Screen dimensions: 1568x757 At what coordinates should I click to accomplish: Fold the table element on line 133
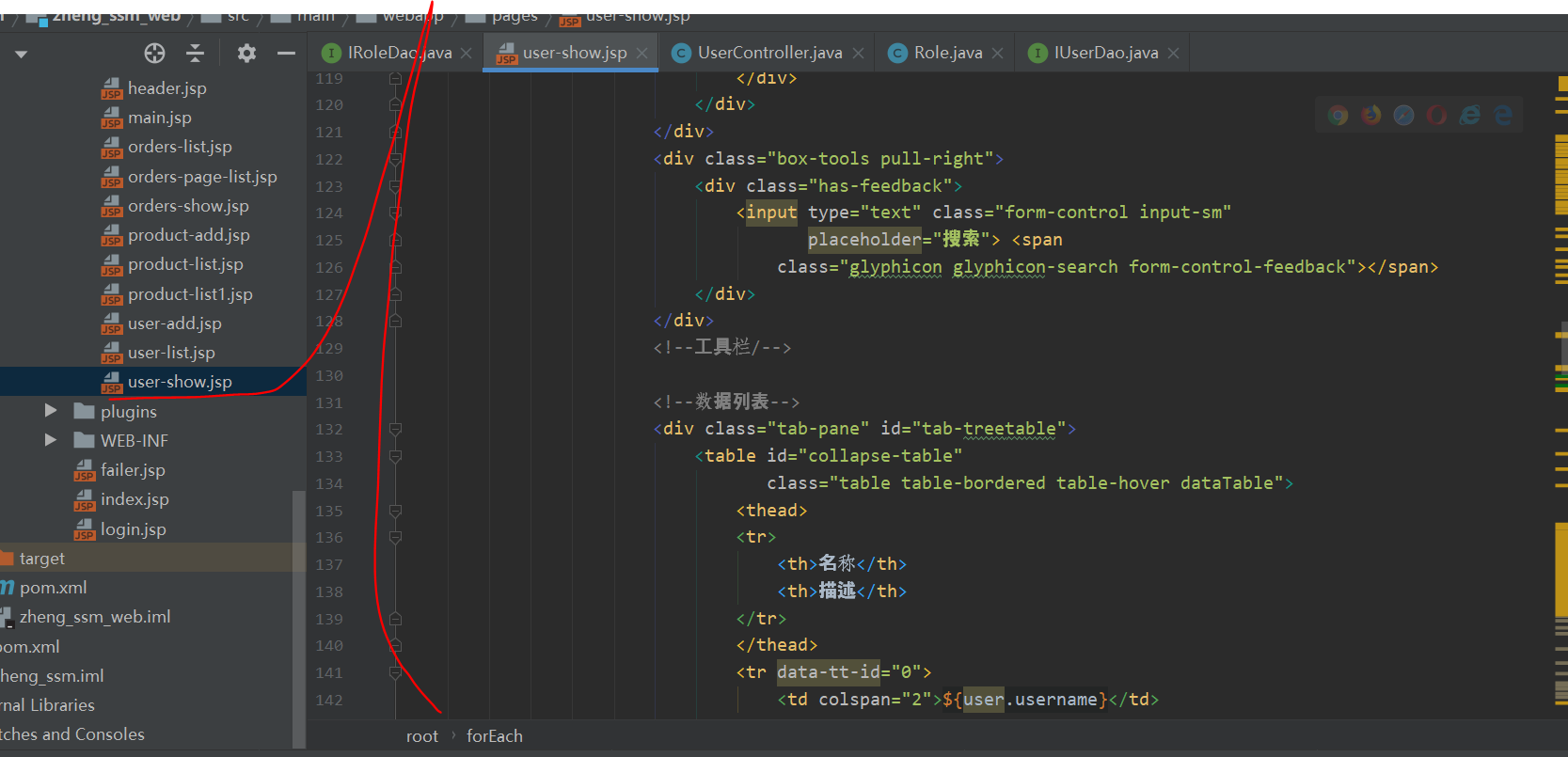[395, 457]
